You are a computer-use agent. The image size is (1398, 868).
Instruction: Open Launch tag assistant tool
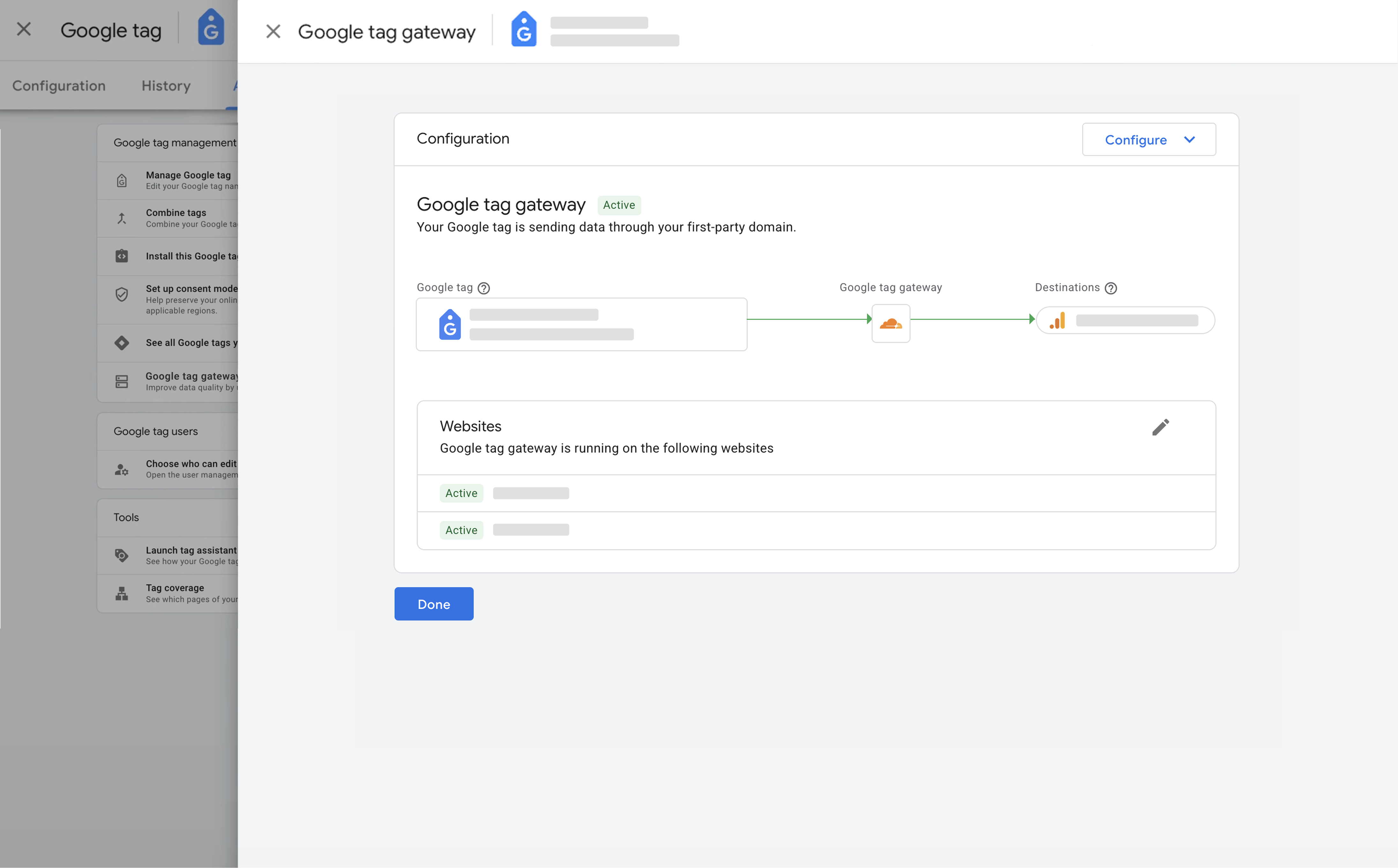168,556
